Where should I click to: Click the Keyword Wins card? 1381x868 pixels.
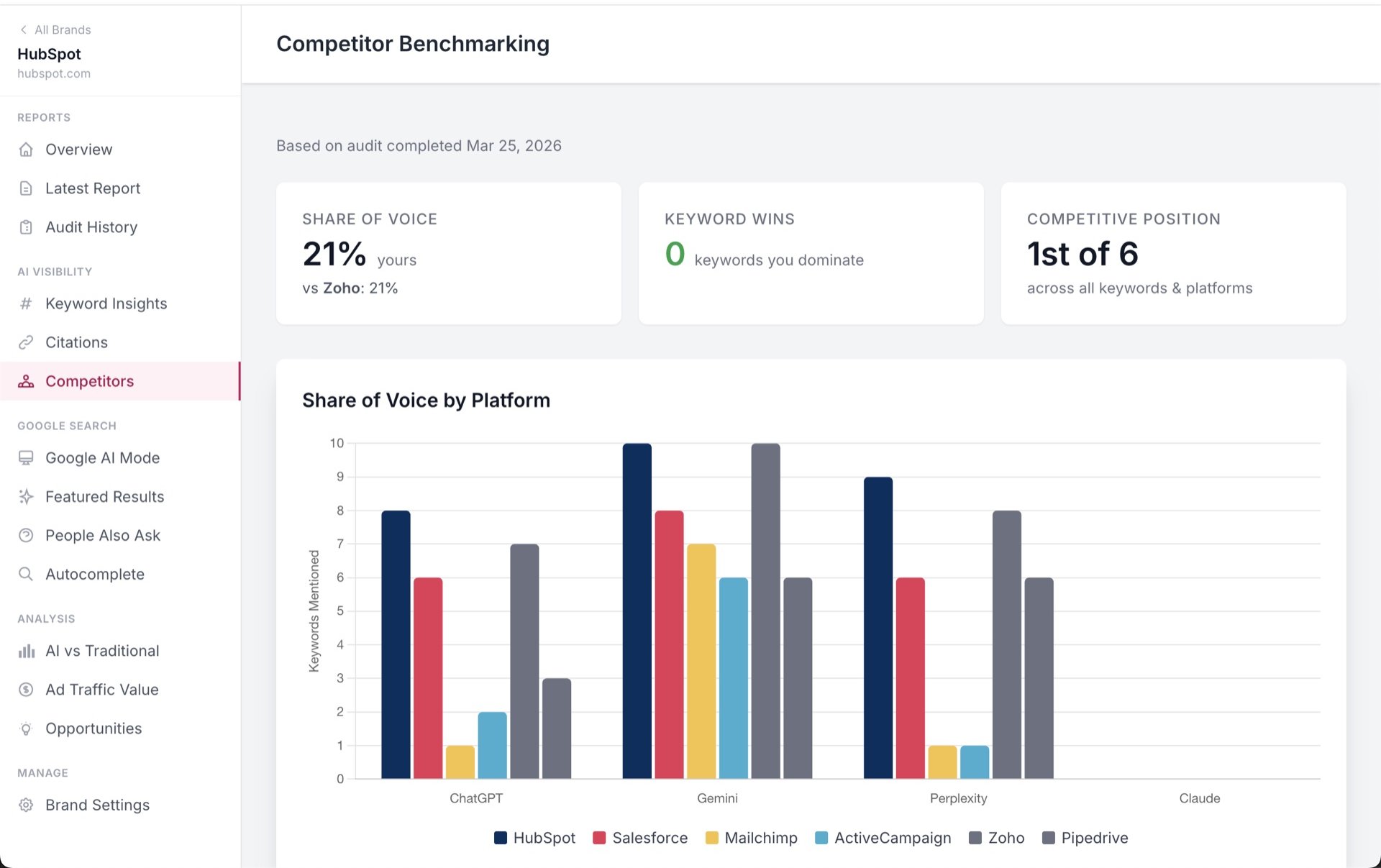pos(811,253)
